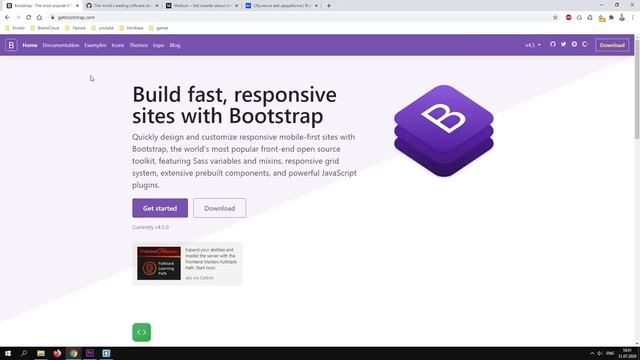Click the taskbar clock and date
This screenshot has height=360, width=640.
627,353
